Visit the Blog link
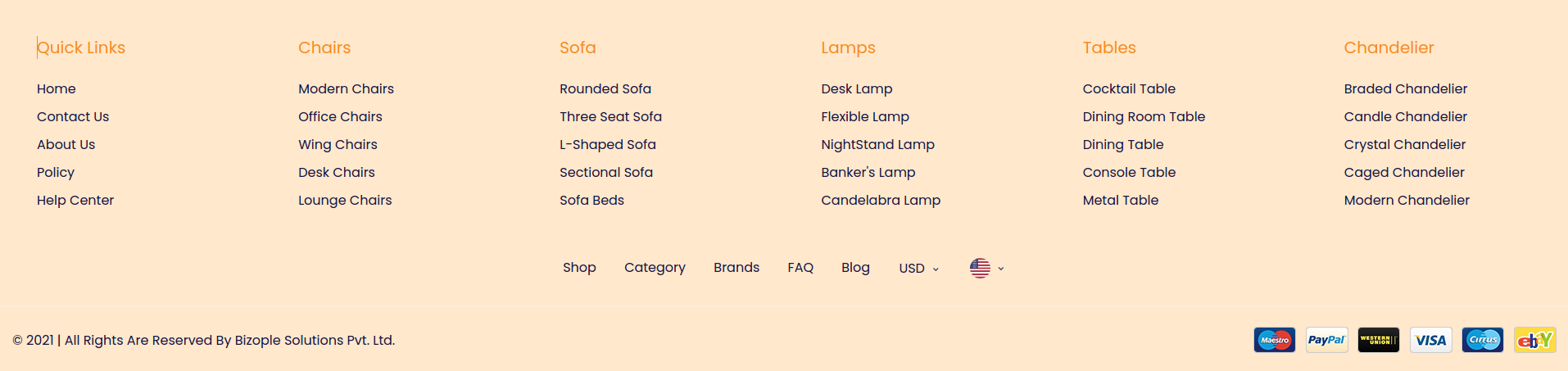The height and width of the screenshot is (371, 1568). tap(855, 268)
